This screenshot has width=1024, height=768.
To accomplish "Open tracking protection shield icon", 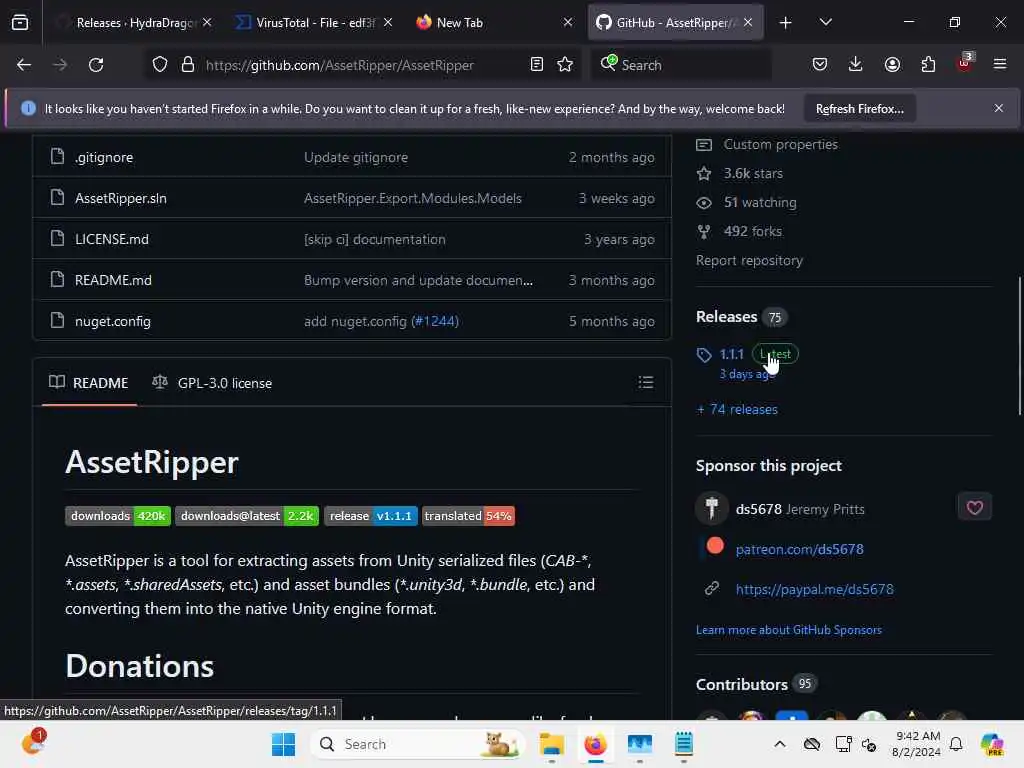I will click(160, 65).
